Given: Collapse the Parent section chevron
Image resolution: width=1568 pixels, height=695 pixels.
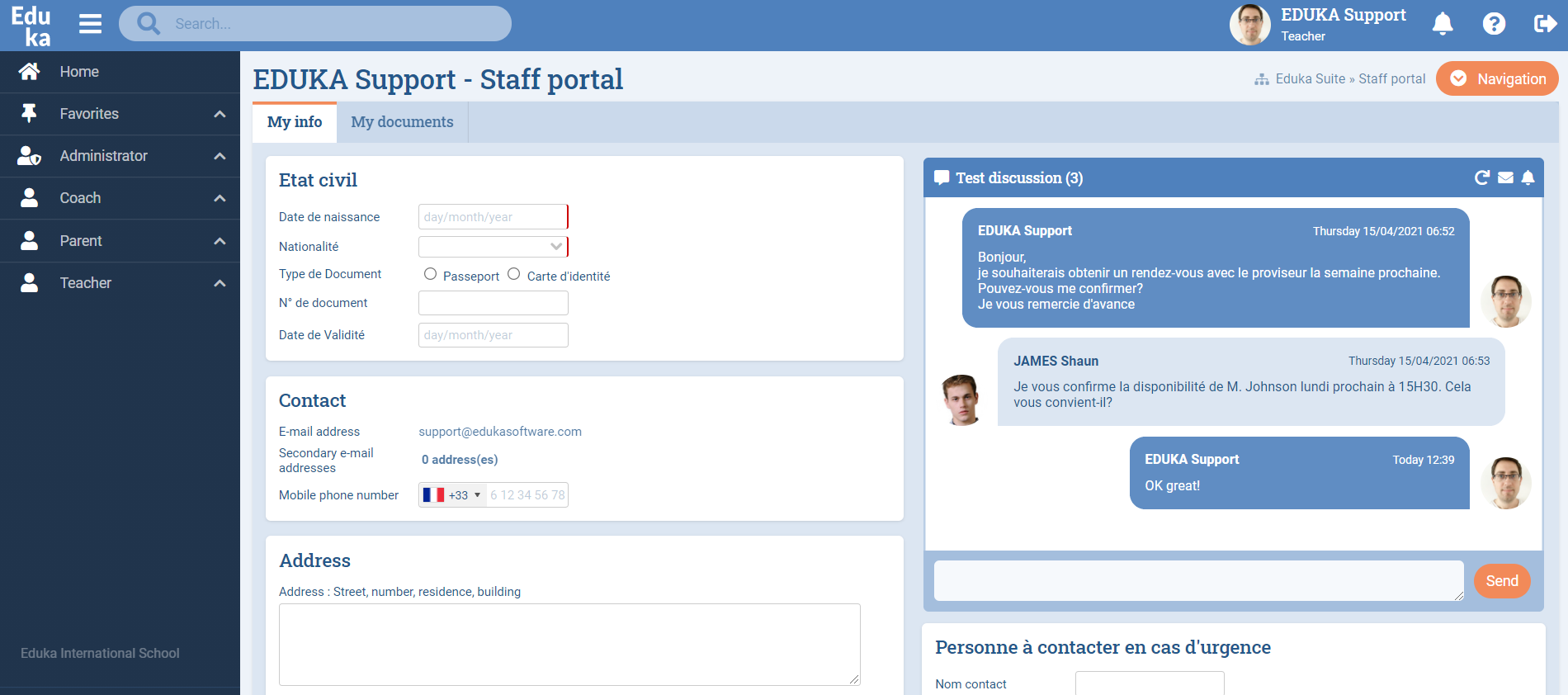Looking at the screenshot, I should (x=220, y=241).
